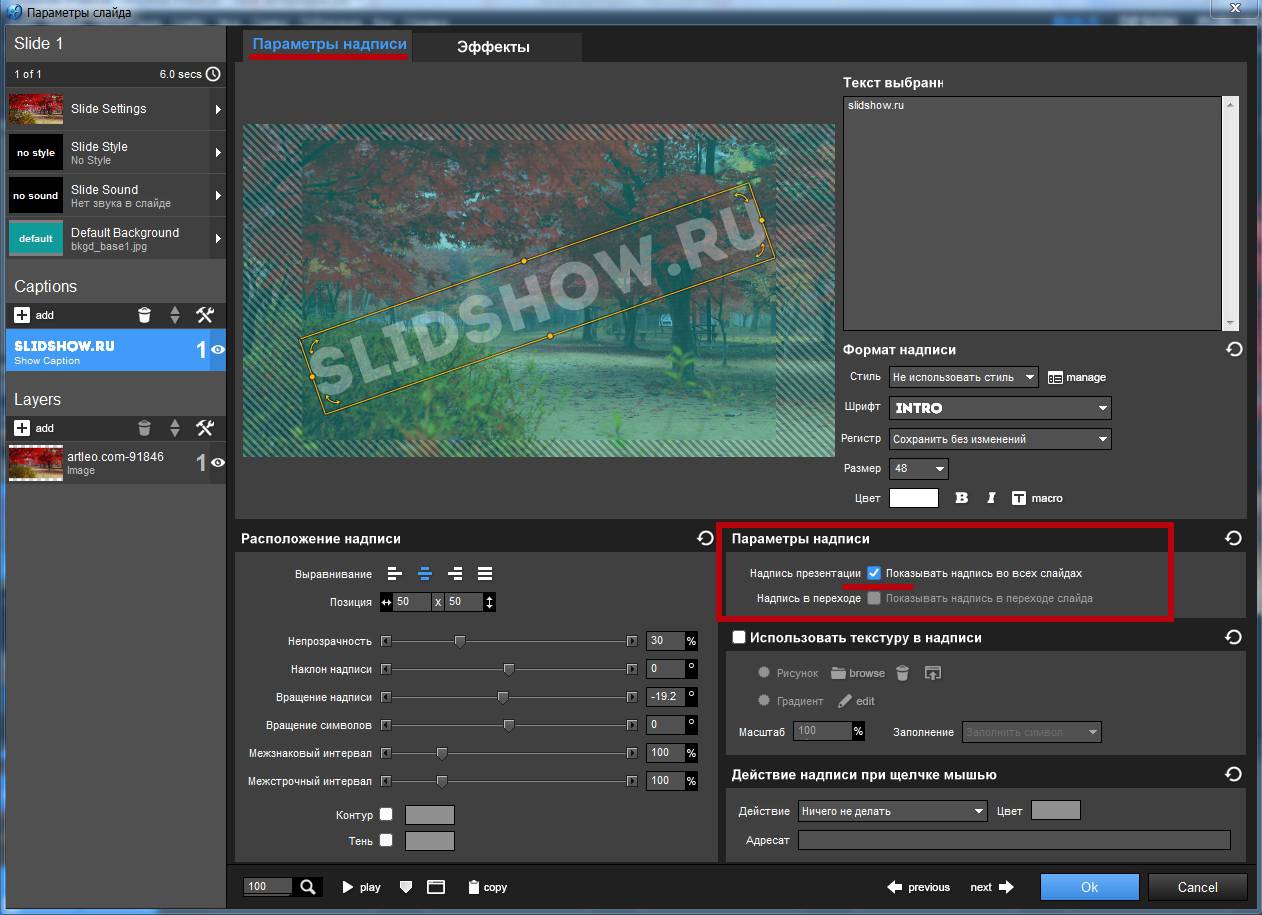Add a new caption in Captions panel
This screenshot has height=915, width=1262.
pos(34,315)
